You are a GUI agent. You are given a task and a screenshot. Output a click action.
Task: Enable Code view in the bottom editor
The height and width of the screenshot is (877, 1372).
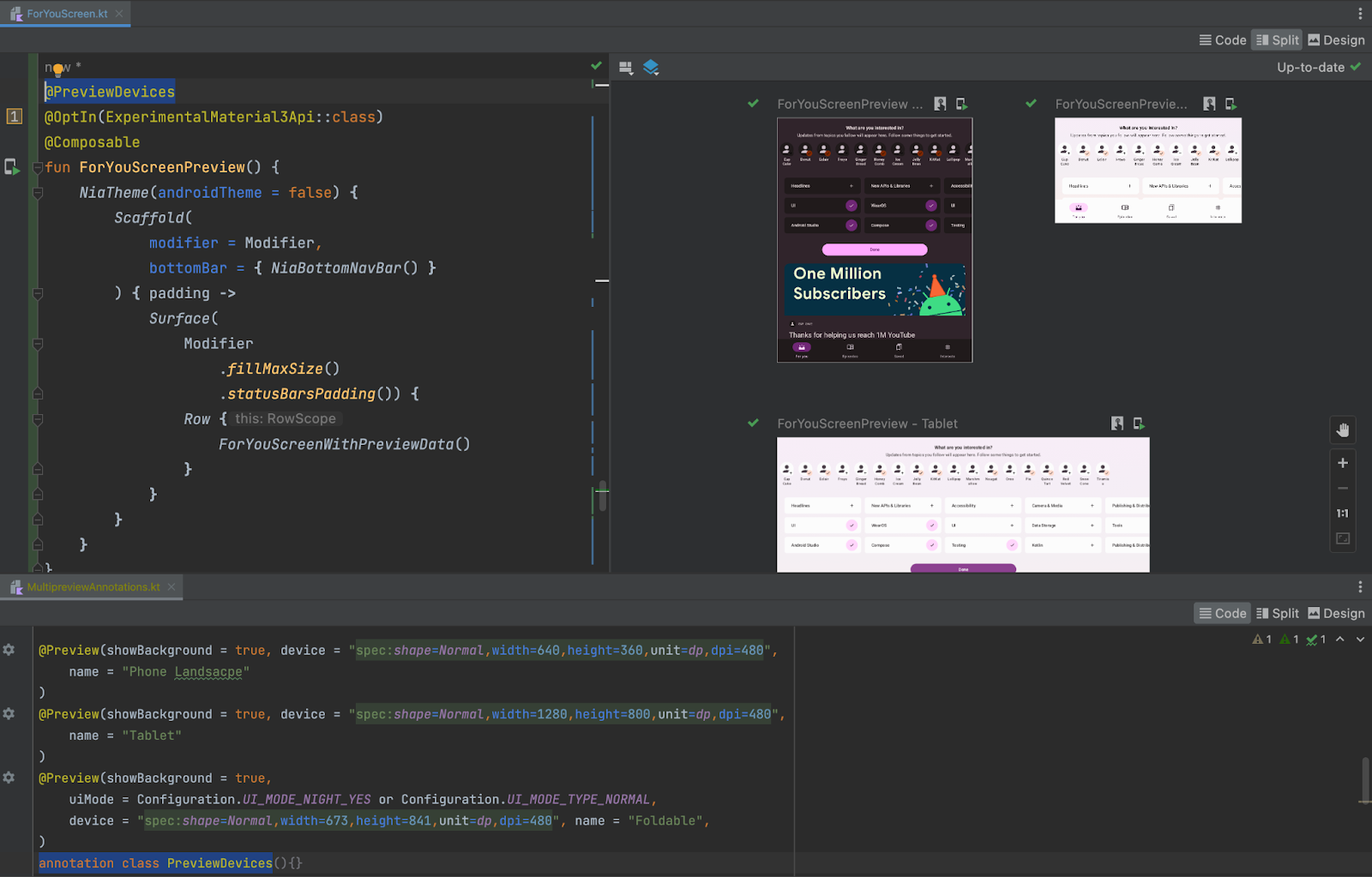[x=1222, y=613]
